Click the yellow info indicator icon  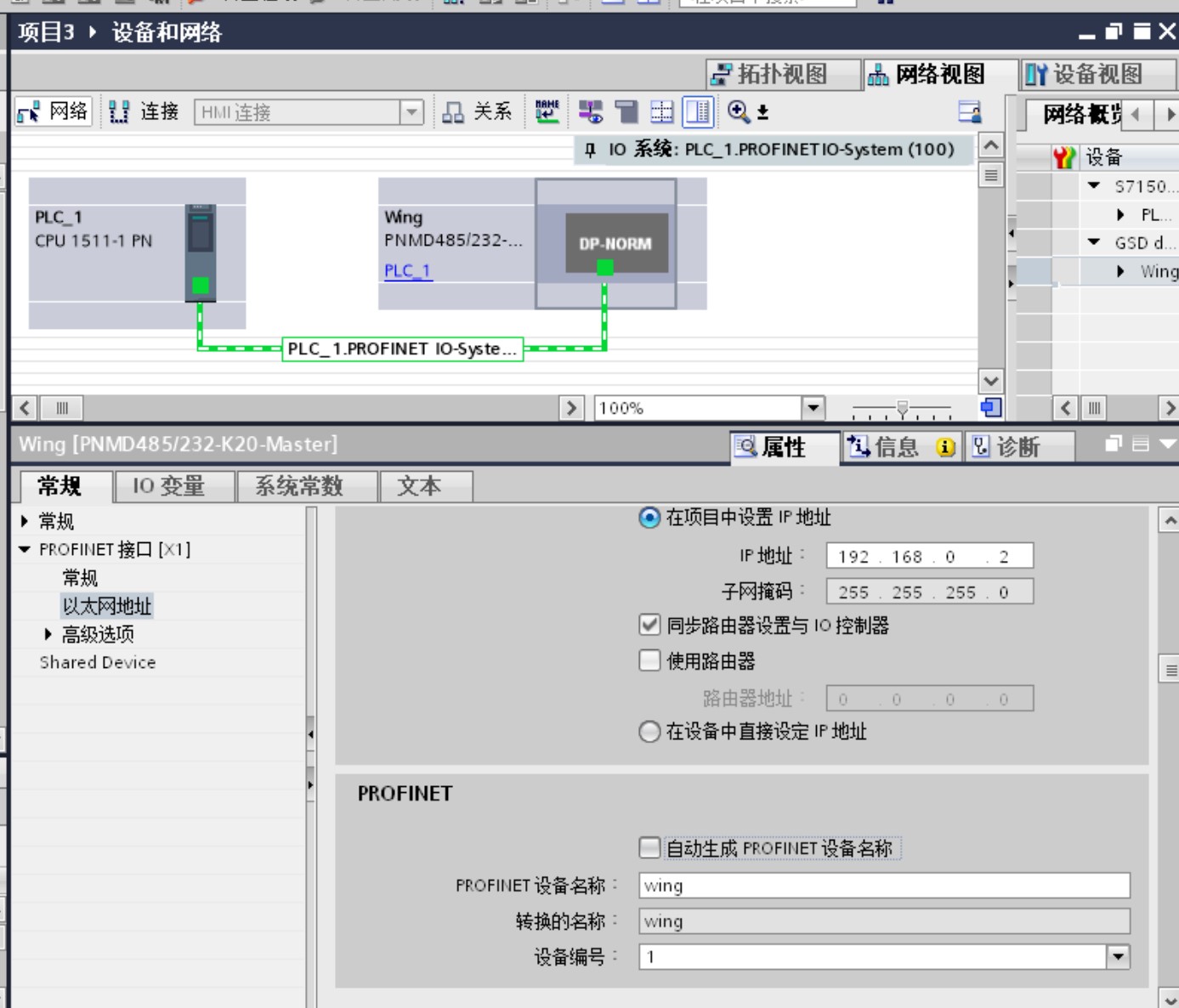pyautogui.click(x=945, y=448)
